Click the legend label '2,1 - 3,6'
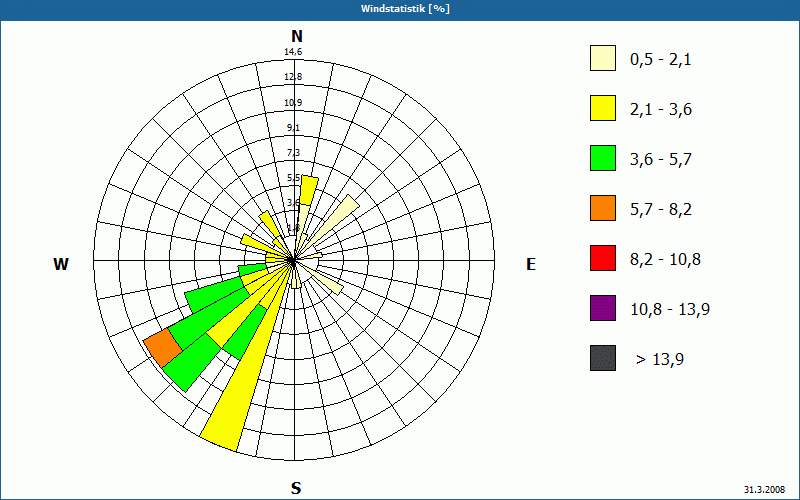The image size is (800, 500). [x=661, y=110]
